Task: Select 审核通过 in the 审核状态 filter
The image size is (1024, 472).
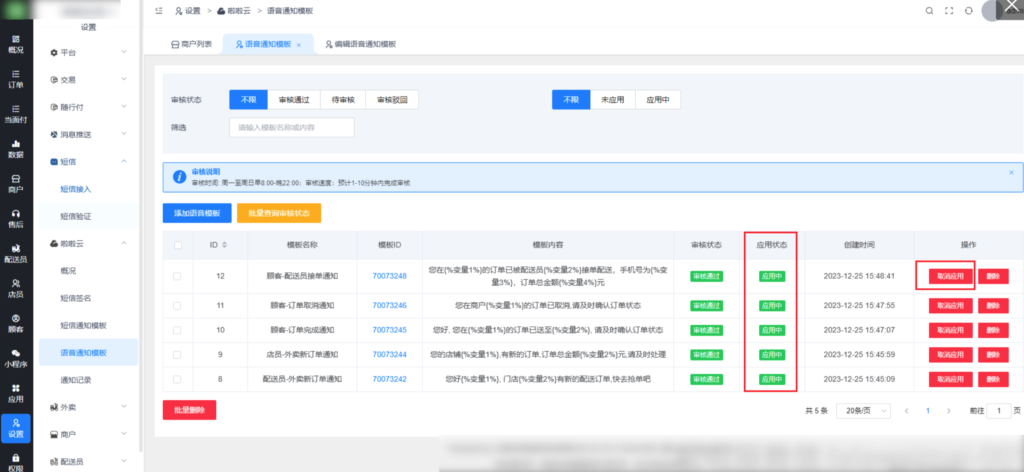Action: (294, 100)
